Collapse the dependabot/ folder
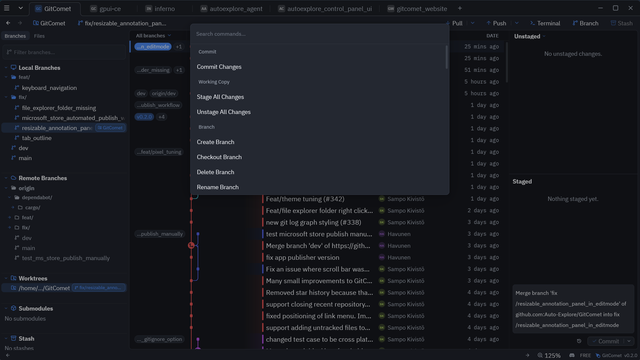This screenshot has width=640, height=360. pyautogui.click(x=9, y=198)
